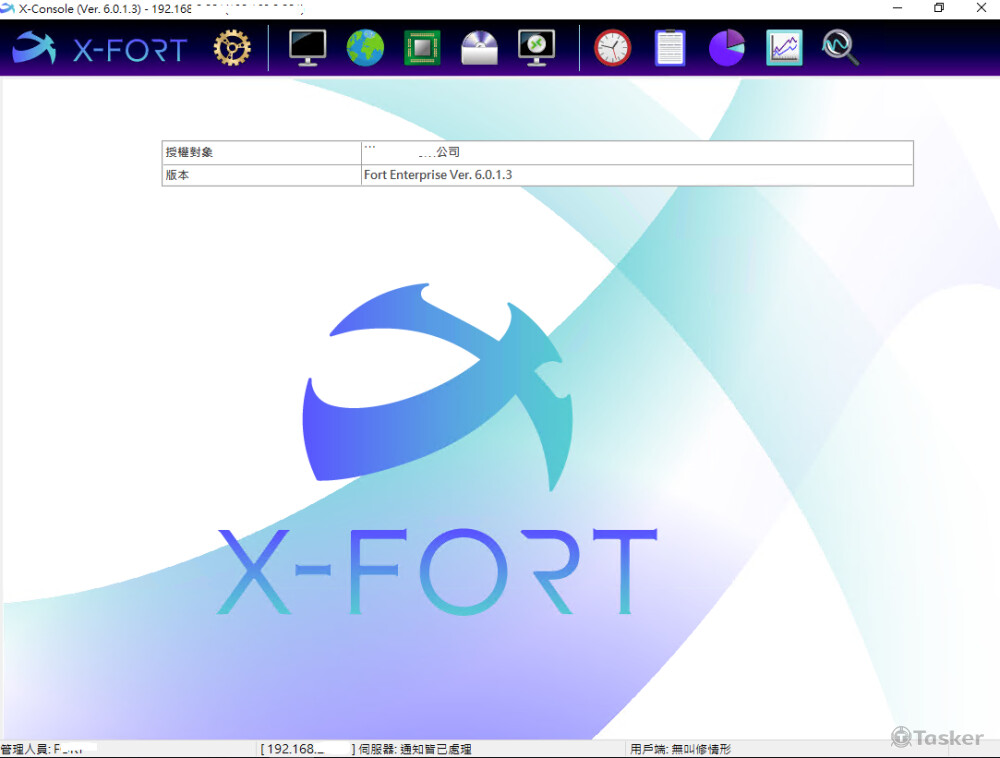Click the 版本 label cell
1000x758 pixels.
pos(261,175)
